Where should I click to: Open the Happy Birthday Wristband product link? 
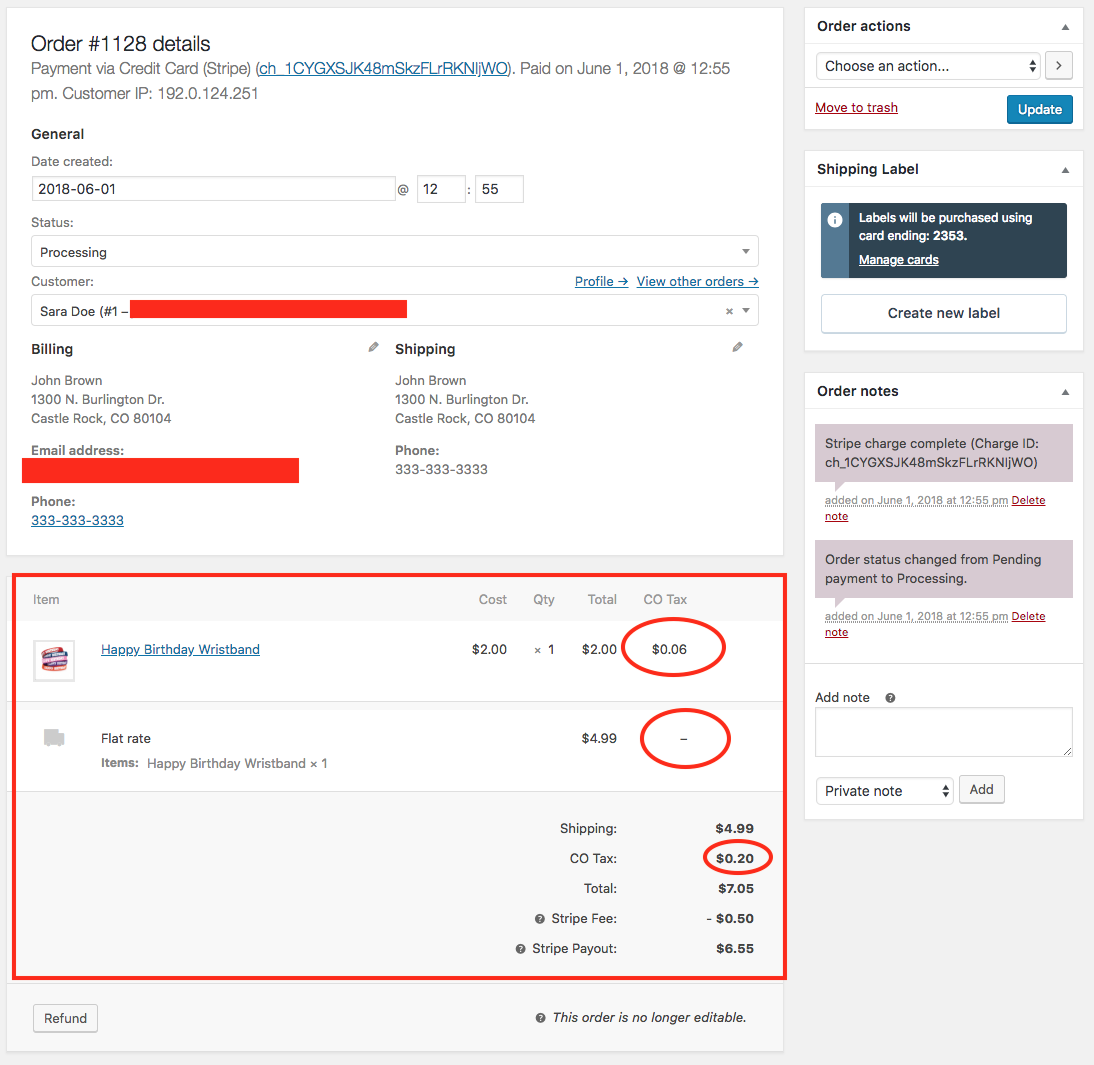[x=180, y=649]
